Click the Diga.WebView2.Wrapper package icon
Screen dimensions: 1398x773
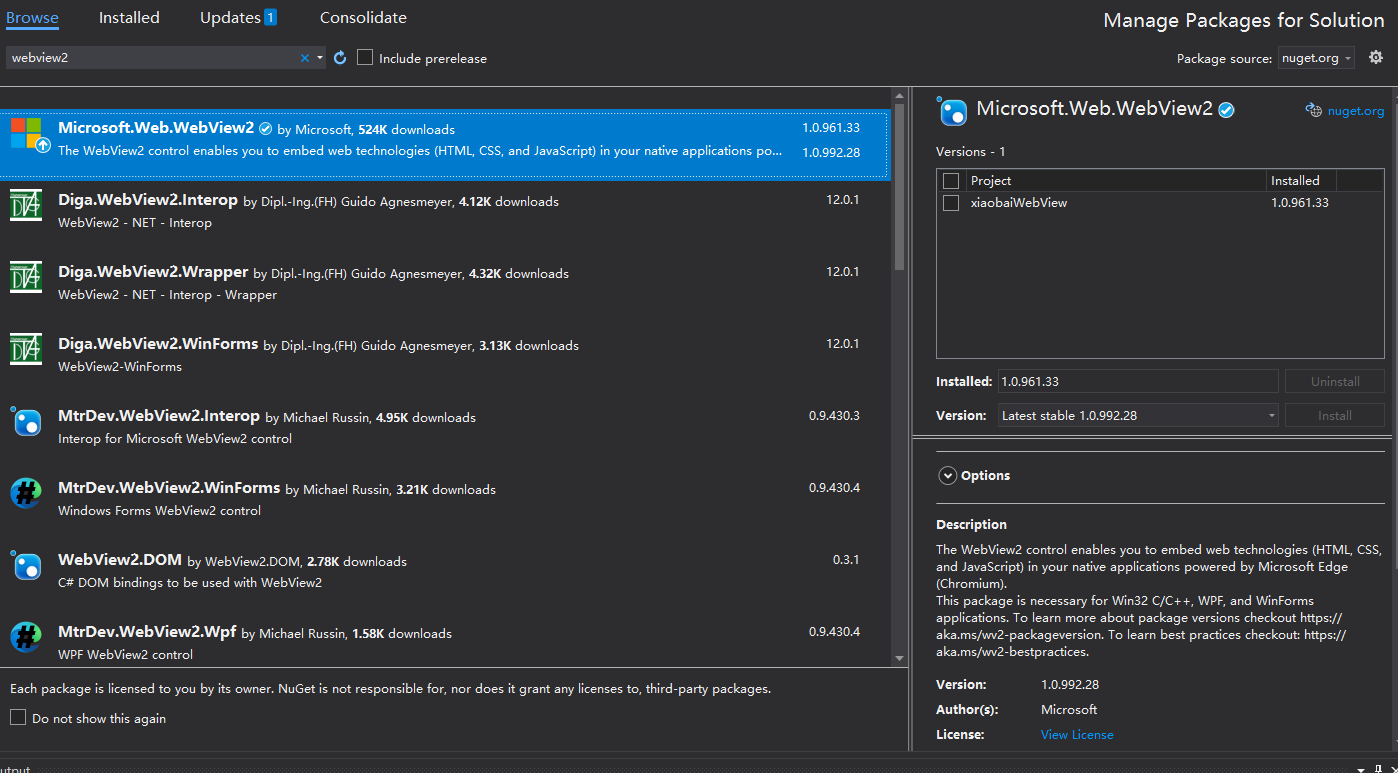pyautogui.click(x=26, y=277)
